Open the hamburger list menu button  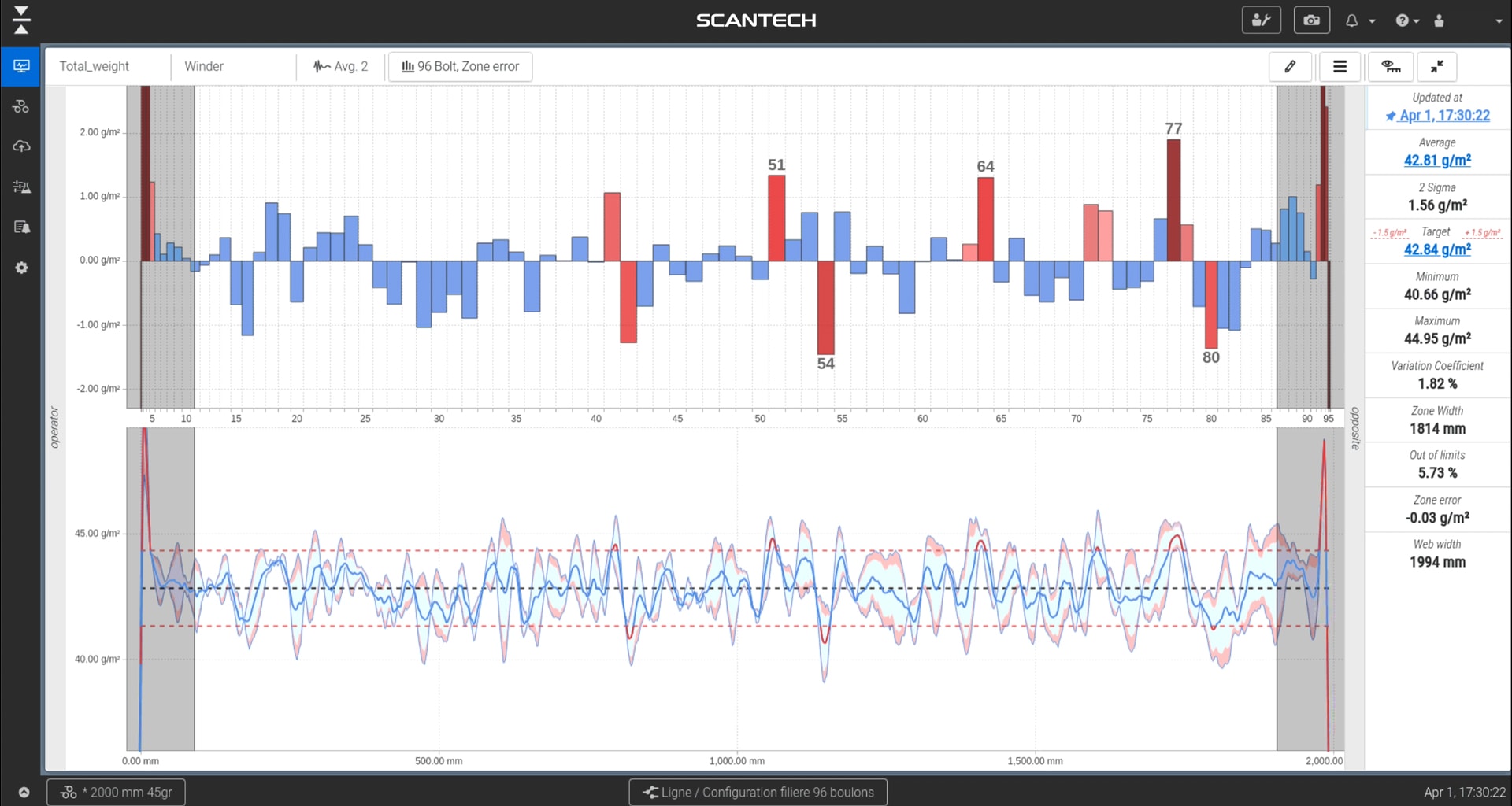pyautogui.click(x=1340, y=67)
